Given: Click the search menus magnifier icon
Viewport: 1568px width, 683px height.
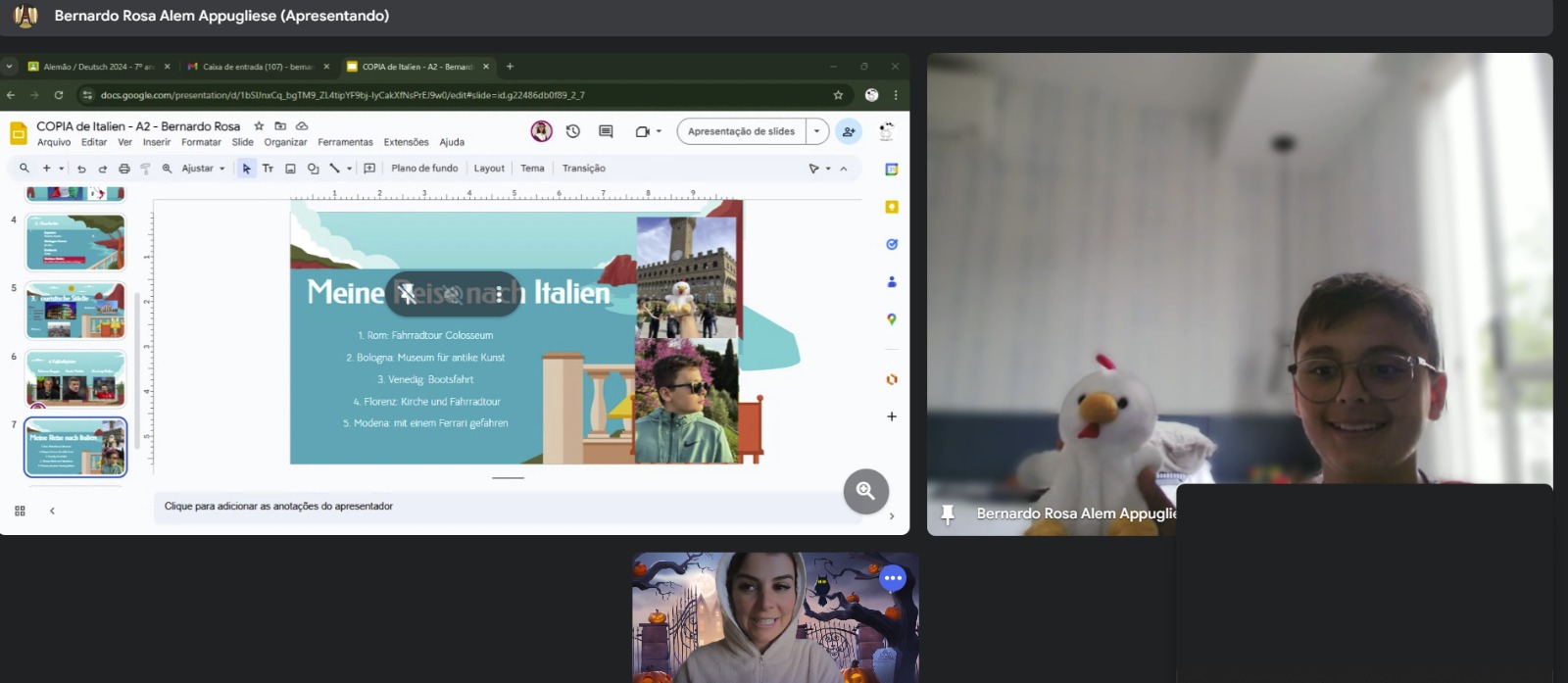Looking at the screenshot, I should [x=24, y=169].
